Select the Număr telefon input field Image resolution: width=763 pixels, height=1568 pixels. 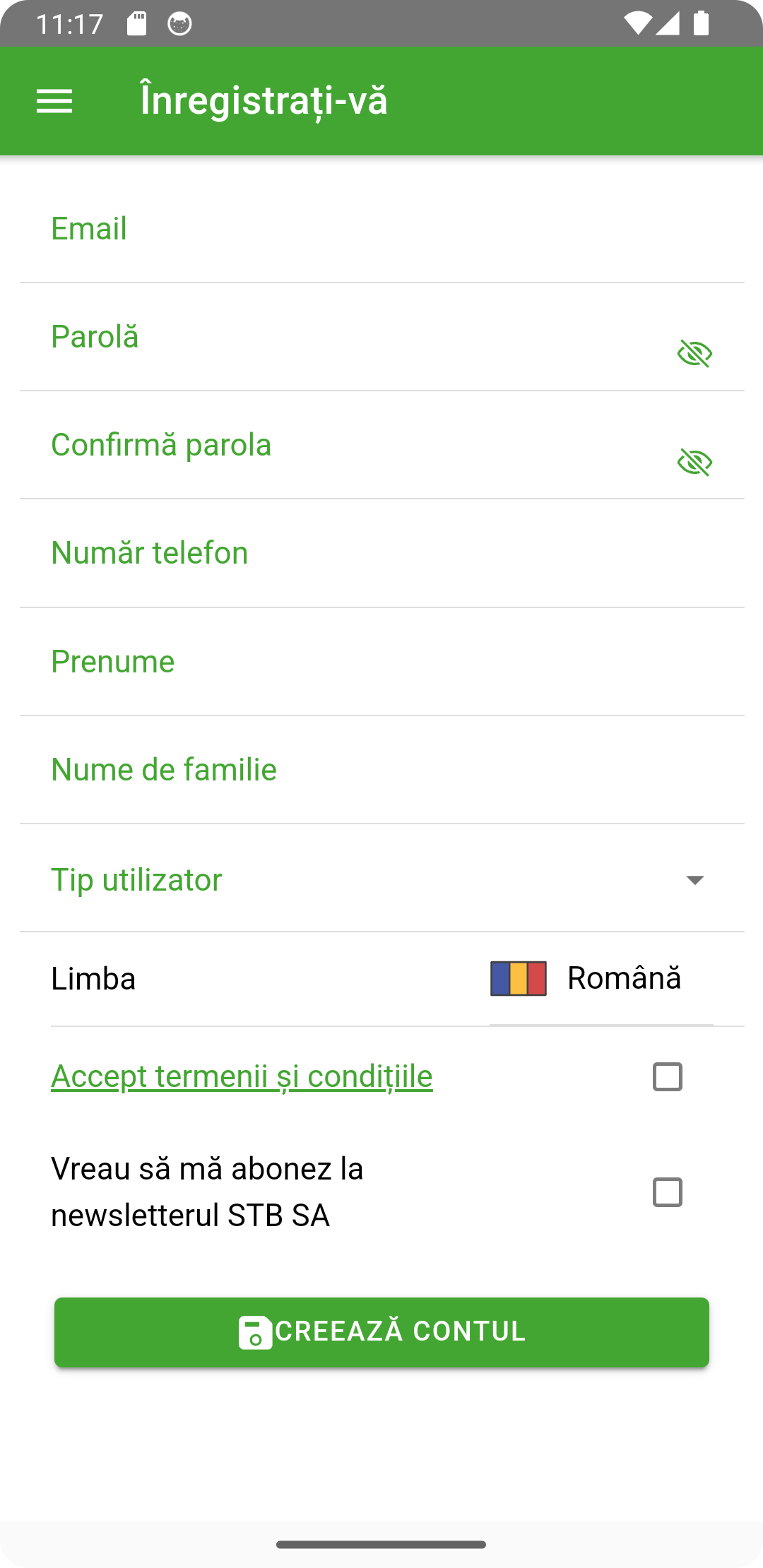[381, 554]
